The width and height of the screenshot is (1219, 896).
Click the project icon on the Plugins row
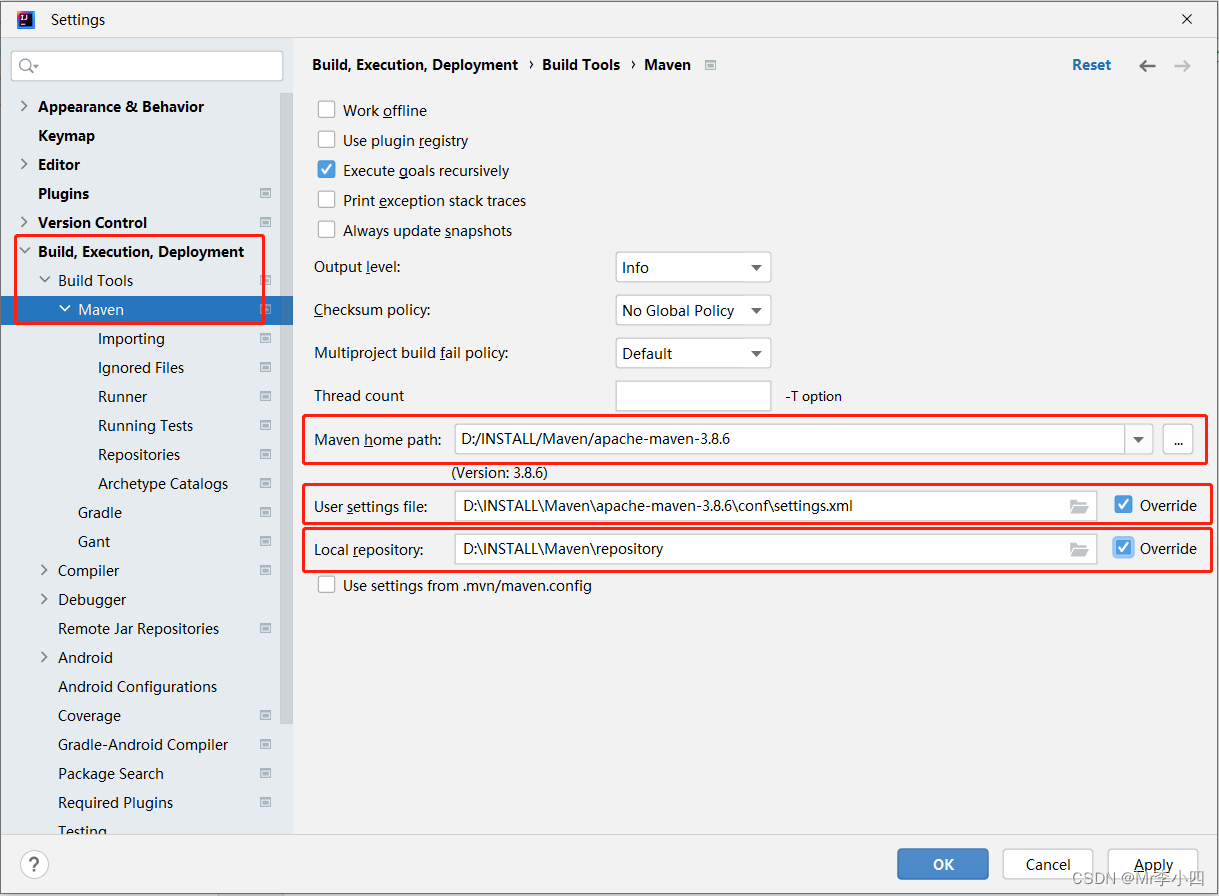tap(265, 193)
